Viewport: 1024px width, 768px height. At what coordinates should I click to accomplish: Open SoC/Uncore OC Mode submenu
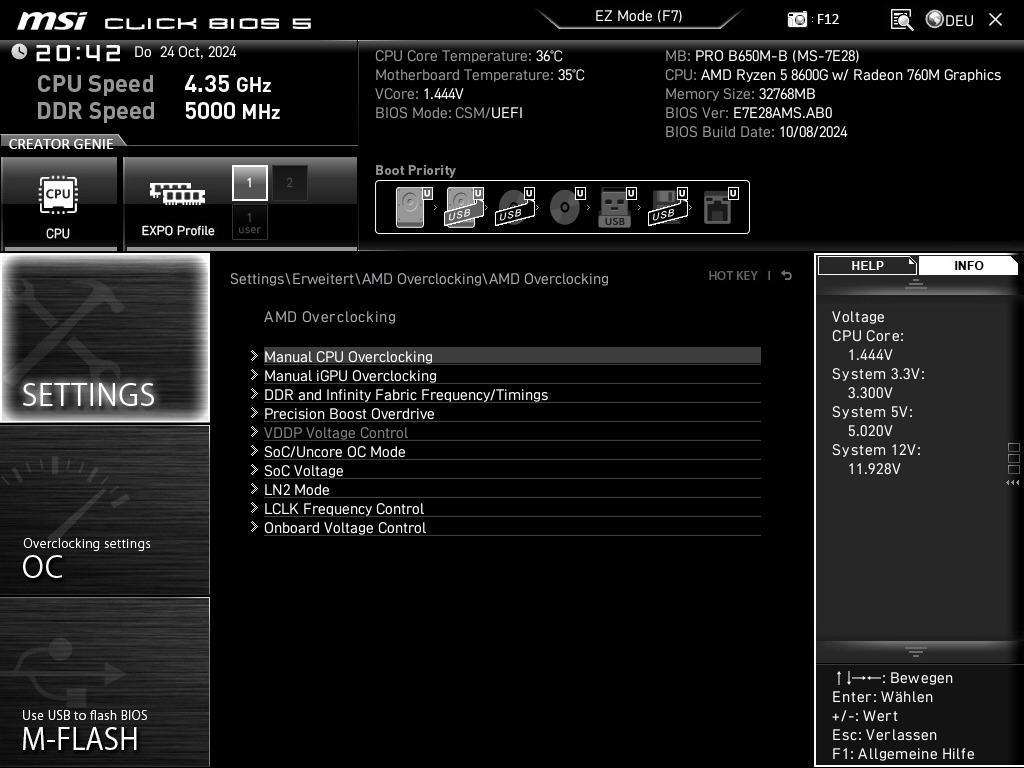click(512, 451)
